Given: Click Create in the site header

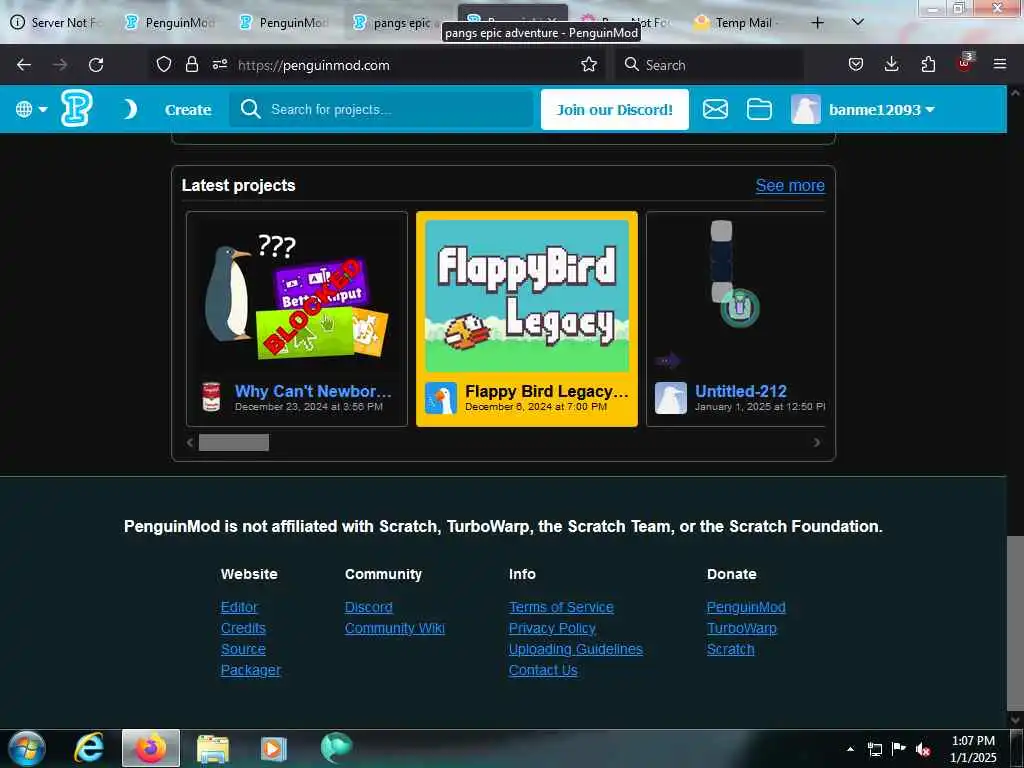Looking at the screenshot, I should (x=188, y=110).
